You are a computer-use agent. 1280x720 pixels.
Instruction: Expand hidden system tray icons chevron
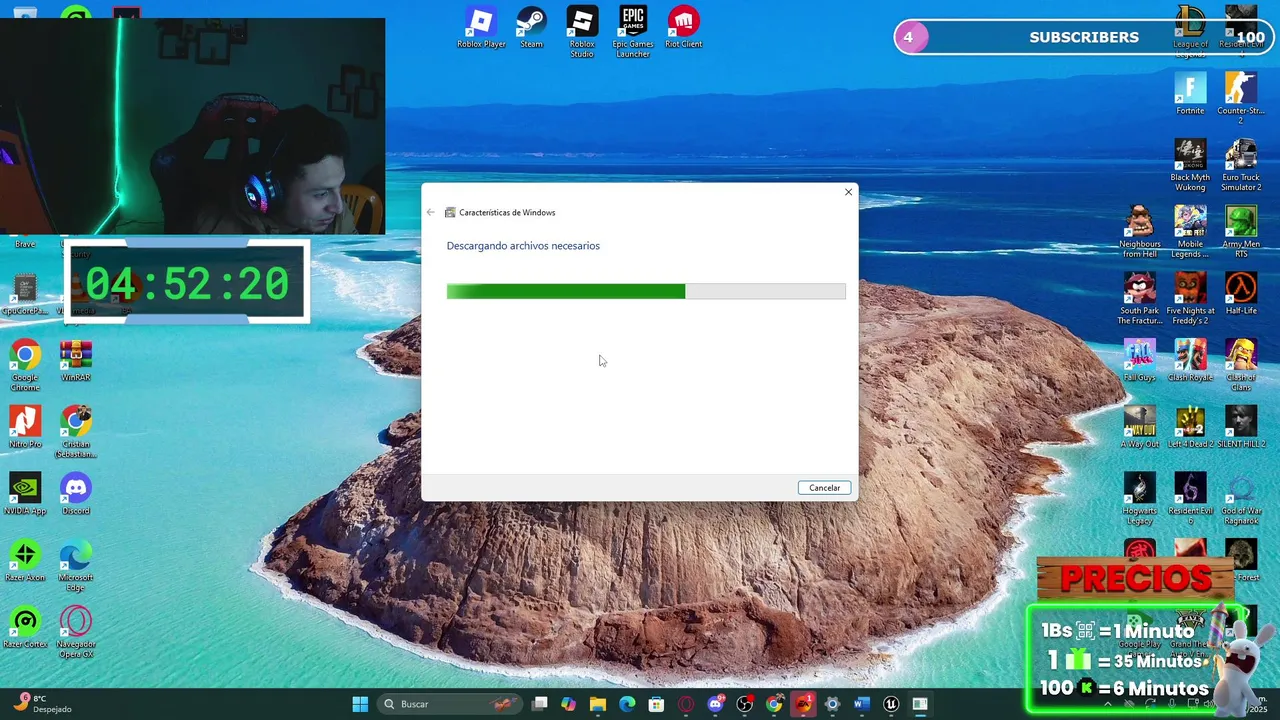1107,704
